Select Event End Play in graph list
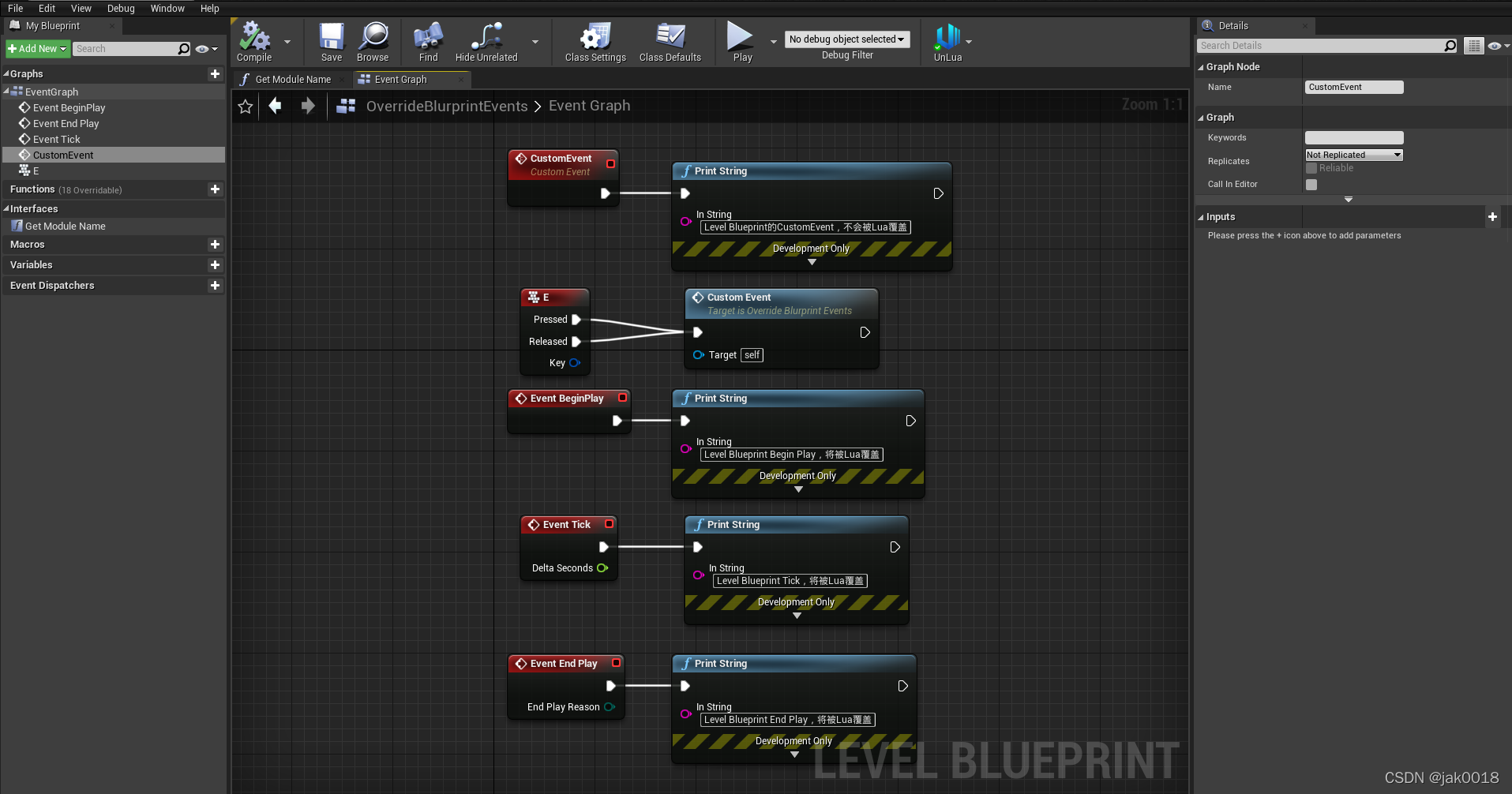1512x794 pixels. (66, 124)
